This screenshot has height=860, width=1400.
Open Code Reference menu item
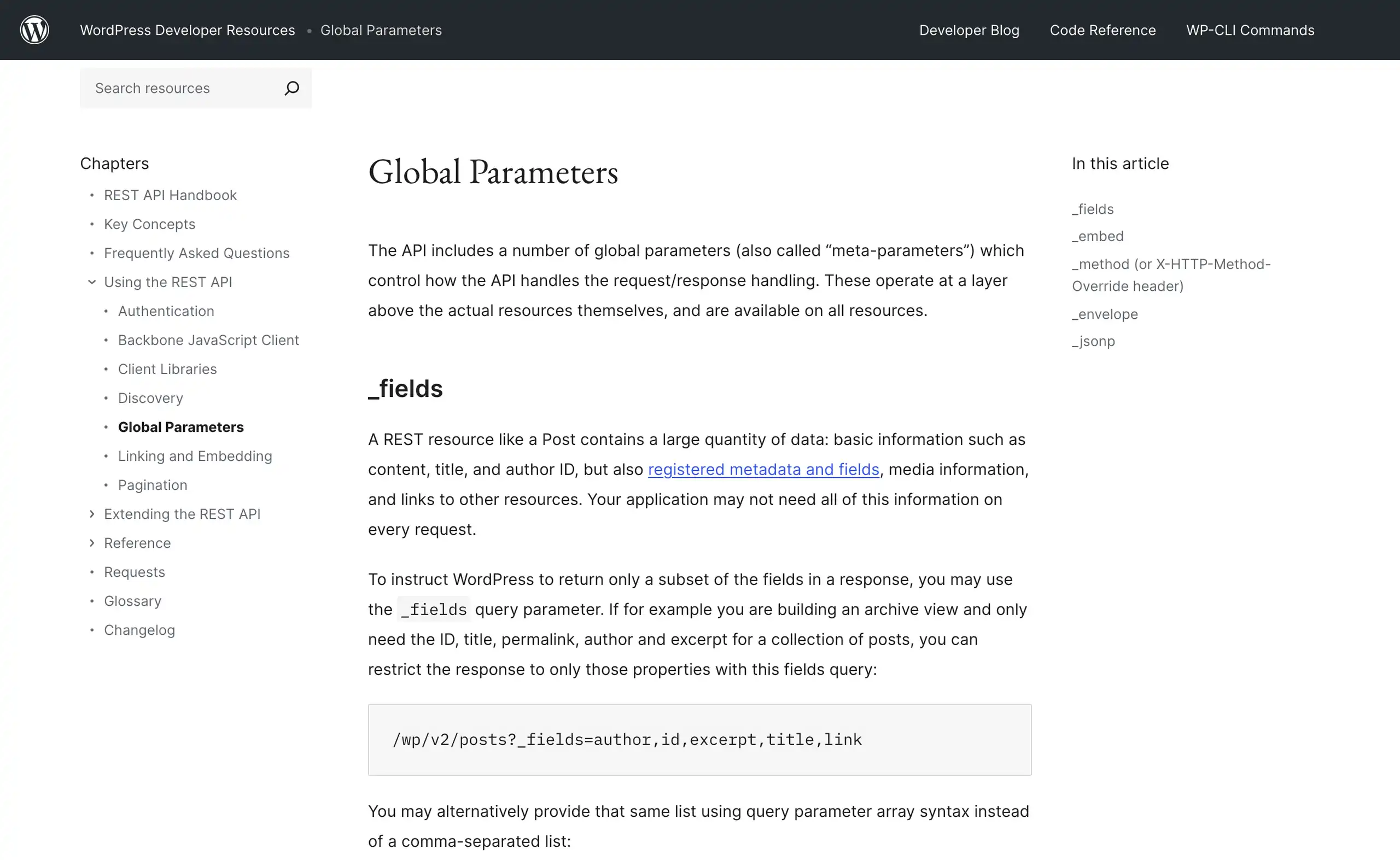click(x=1102, y=30)
